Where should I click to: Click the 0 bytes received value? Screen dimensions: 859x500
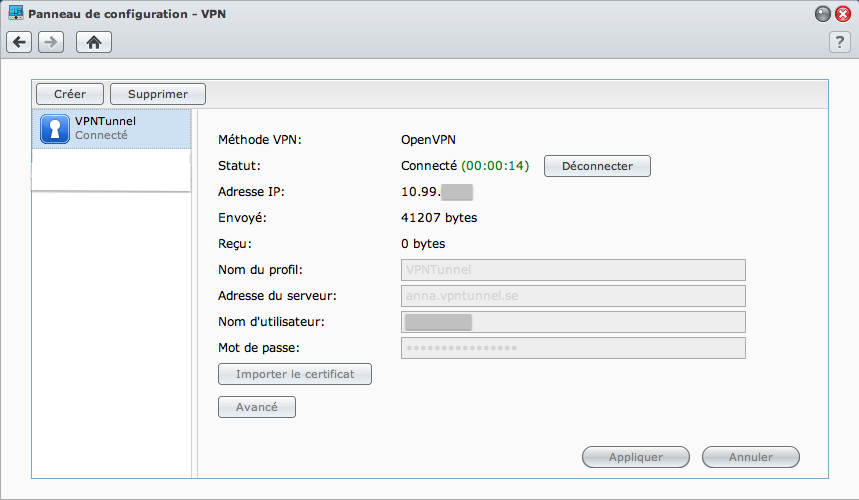[423, 244]
